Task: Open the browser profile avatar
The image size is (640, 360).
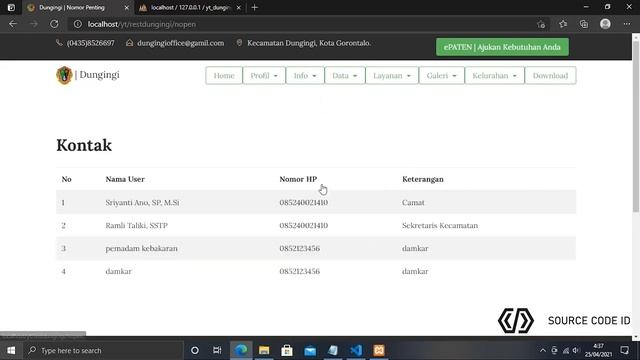Action: click(605, 24)
